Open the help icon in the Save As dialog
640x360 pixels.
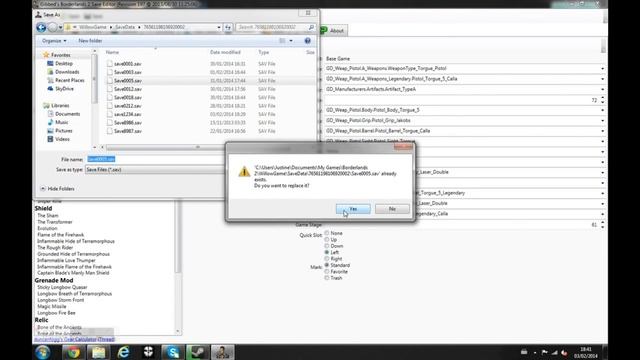(307, 41)
